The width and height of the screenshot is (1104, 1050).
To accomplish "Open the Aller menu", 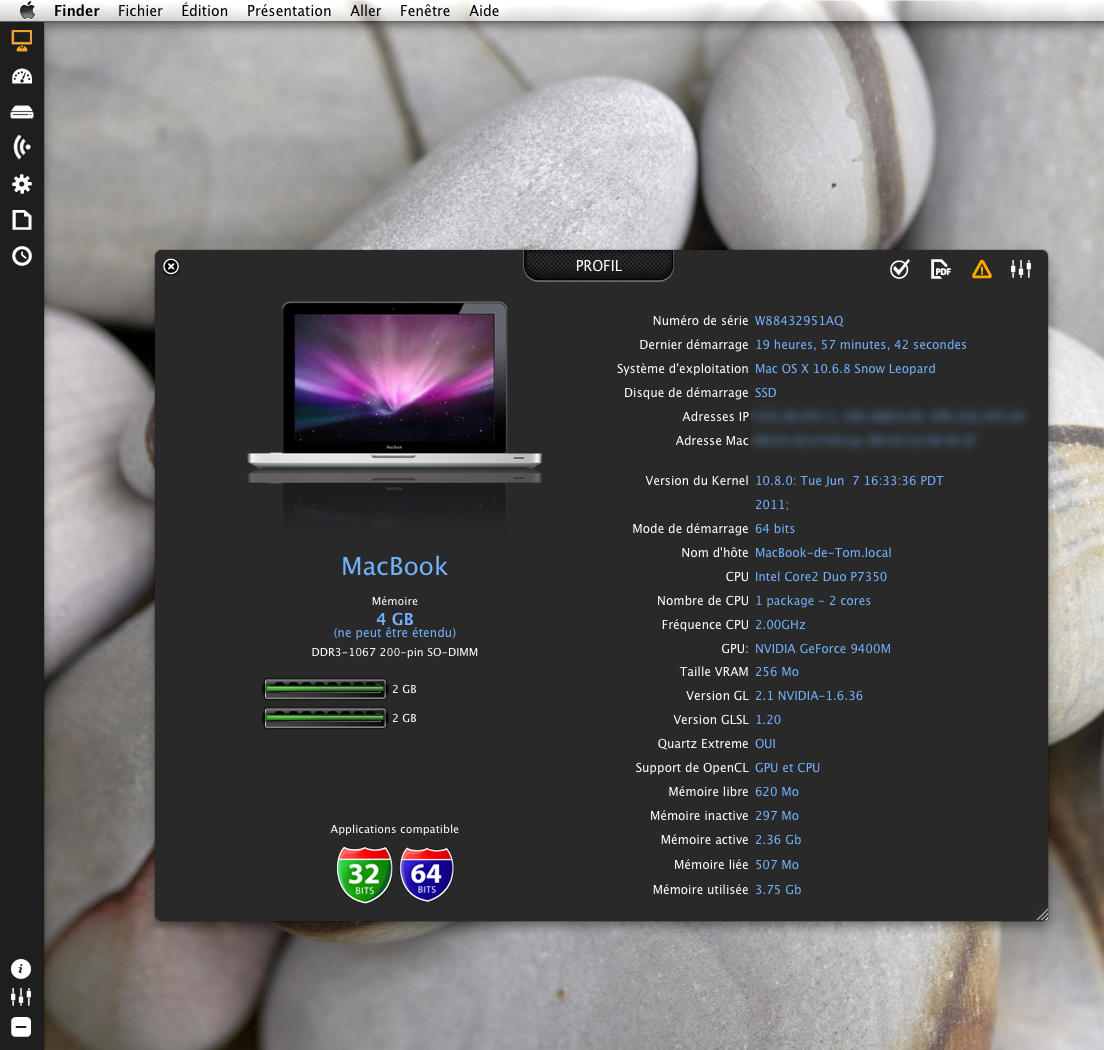I will (365, 11).
